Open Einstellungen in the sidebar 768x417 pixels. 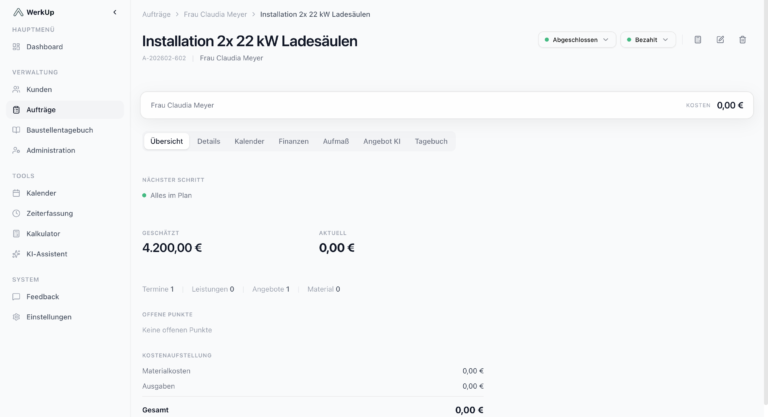click(x=49, y=317)
